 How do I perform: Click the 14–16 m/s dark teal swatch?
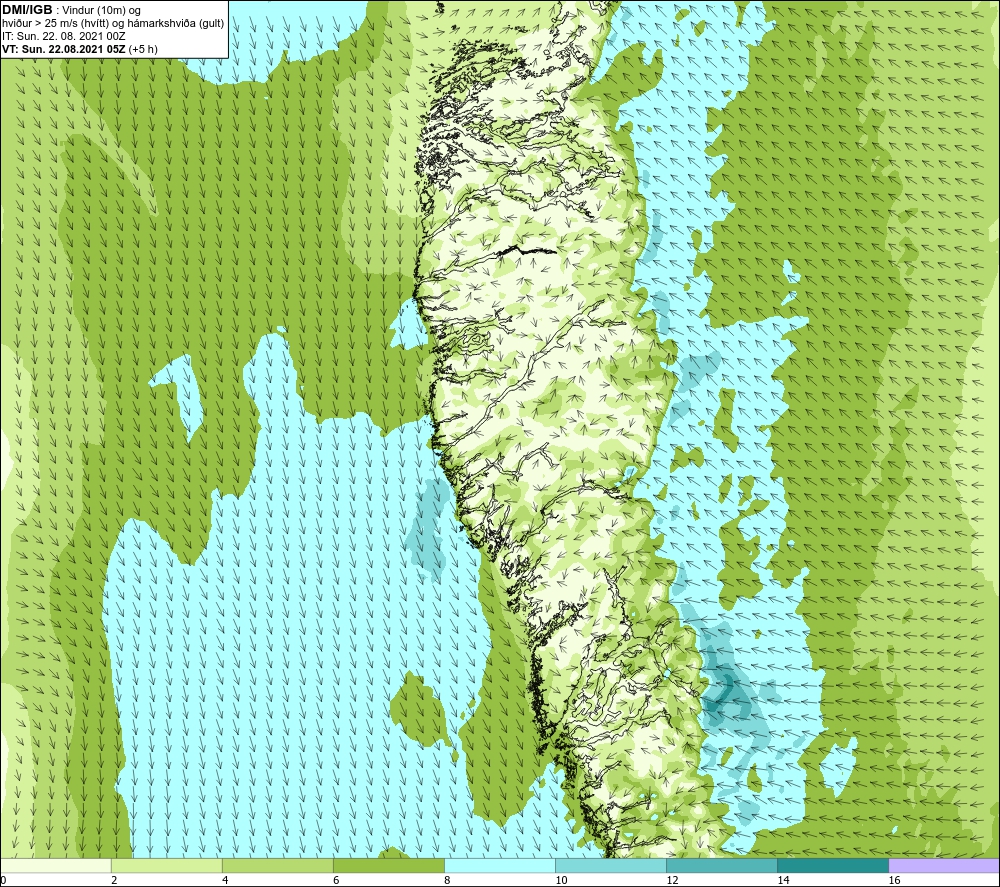pyautogui.click(x=833, y=865)
